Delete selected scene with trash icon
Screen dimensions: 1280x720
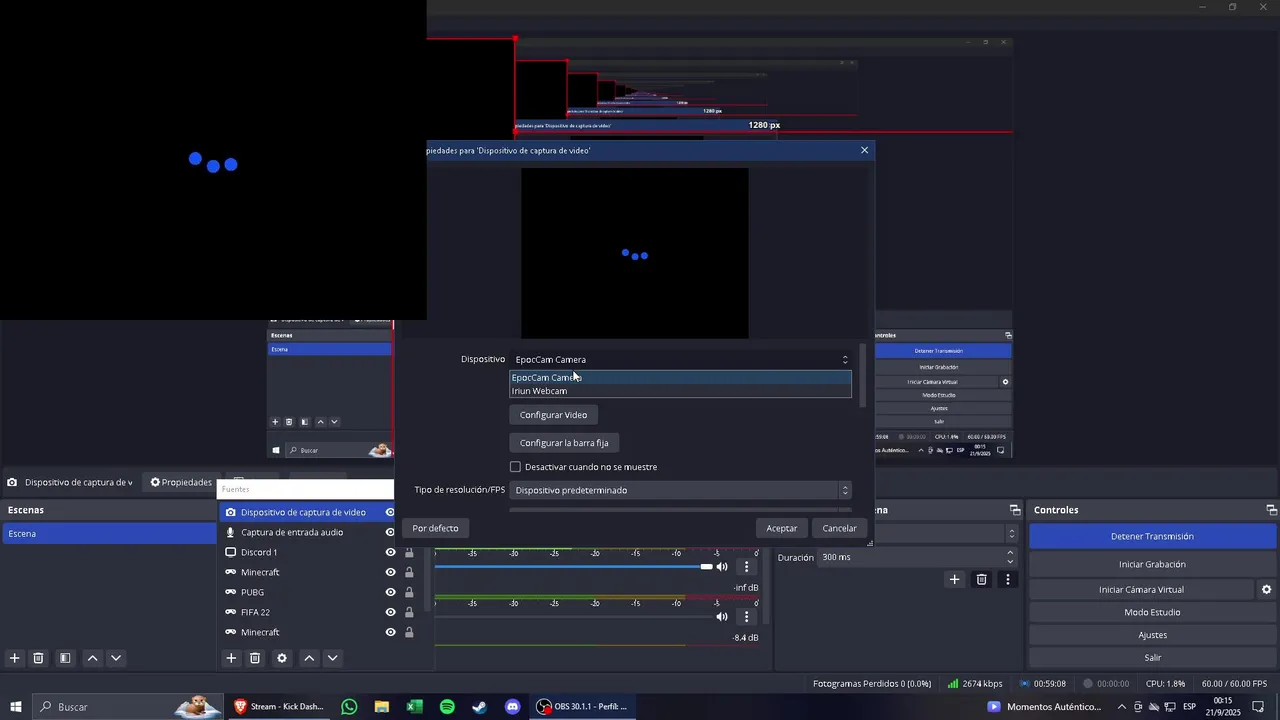[38, 658]
